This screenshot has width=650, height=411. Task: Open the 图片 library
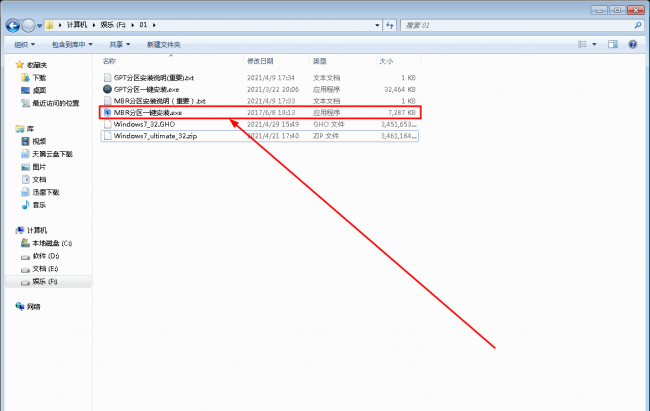click(39, 167)
